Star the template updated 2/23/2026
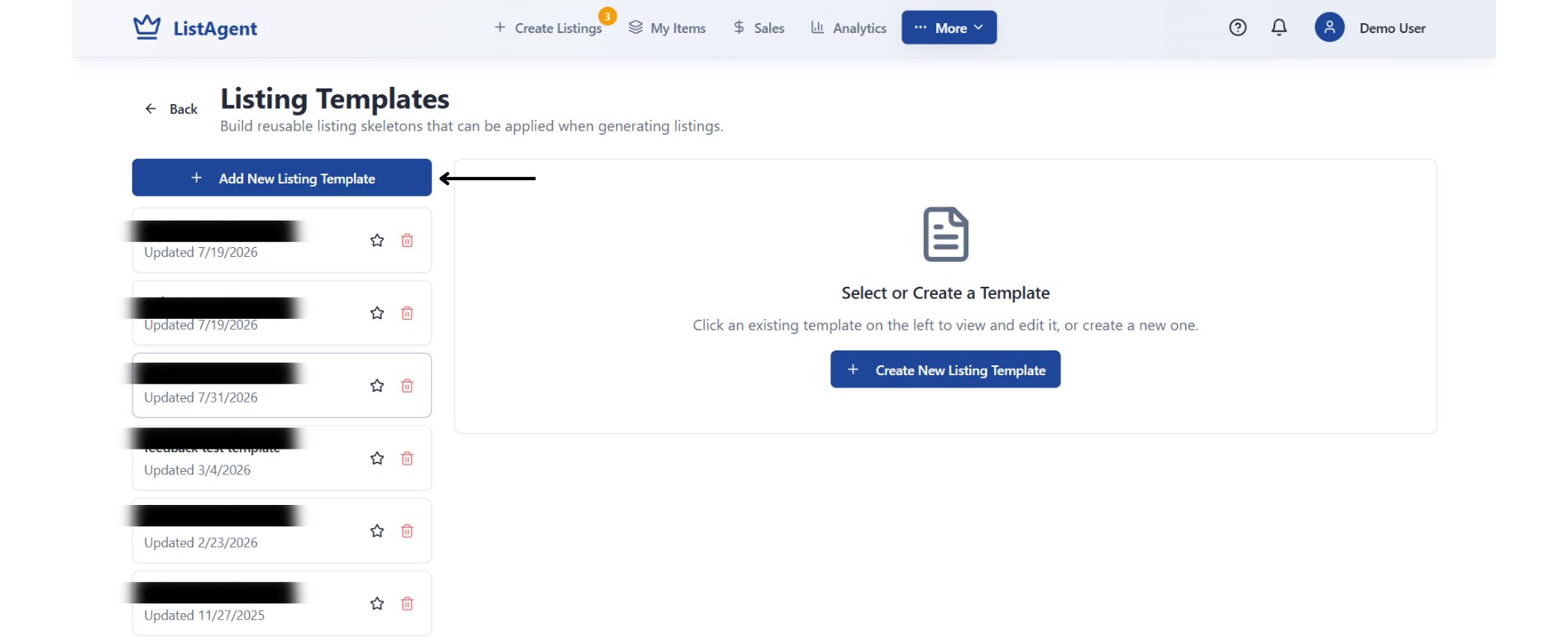 click(x=377, y=531)
